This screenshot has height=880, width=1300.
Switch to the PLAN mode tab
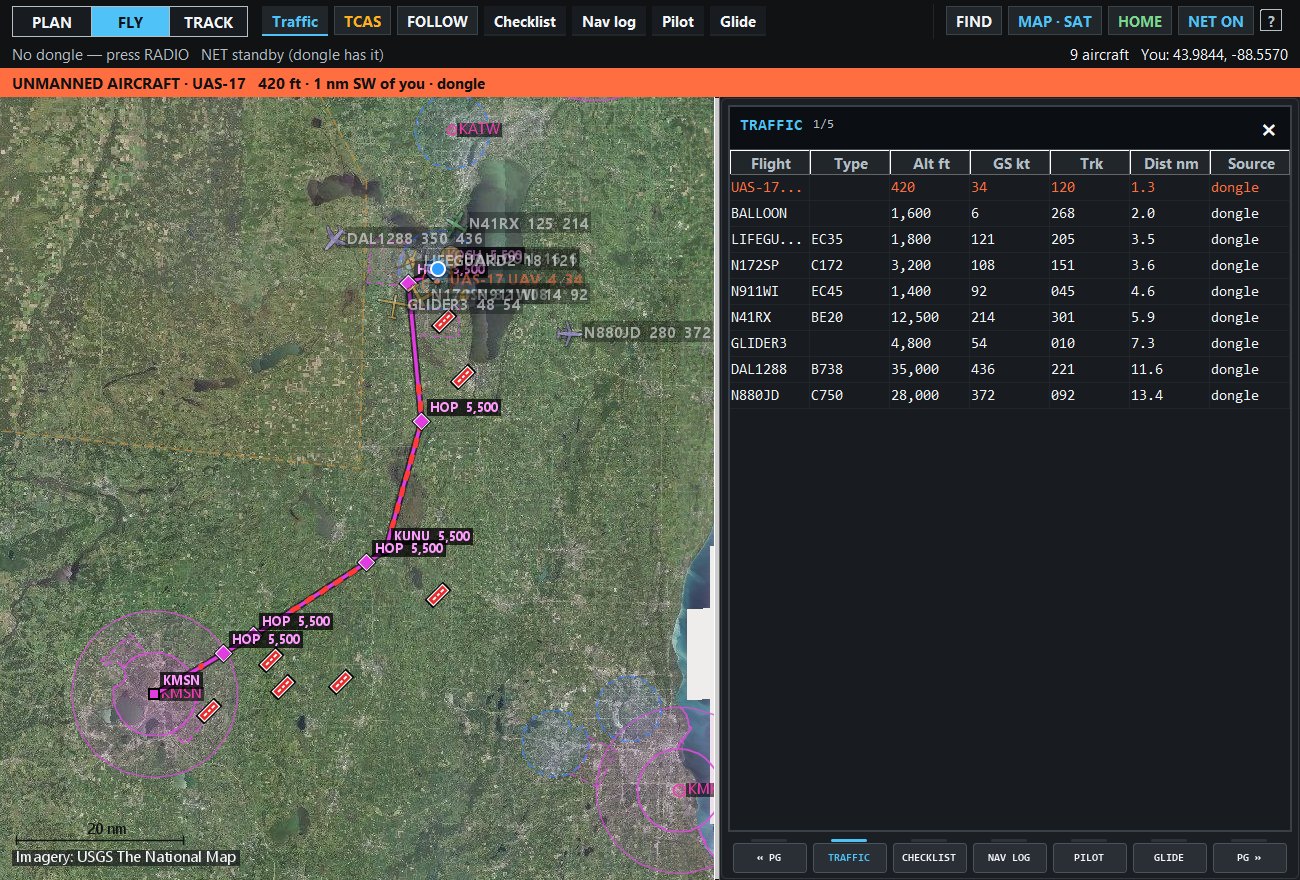coord(51,21)
